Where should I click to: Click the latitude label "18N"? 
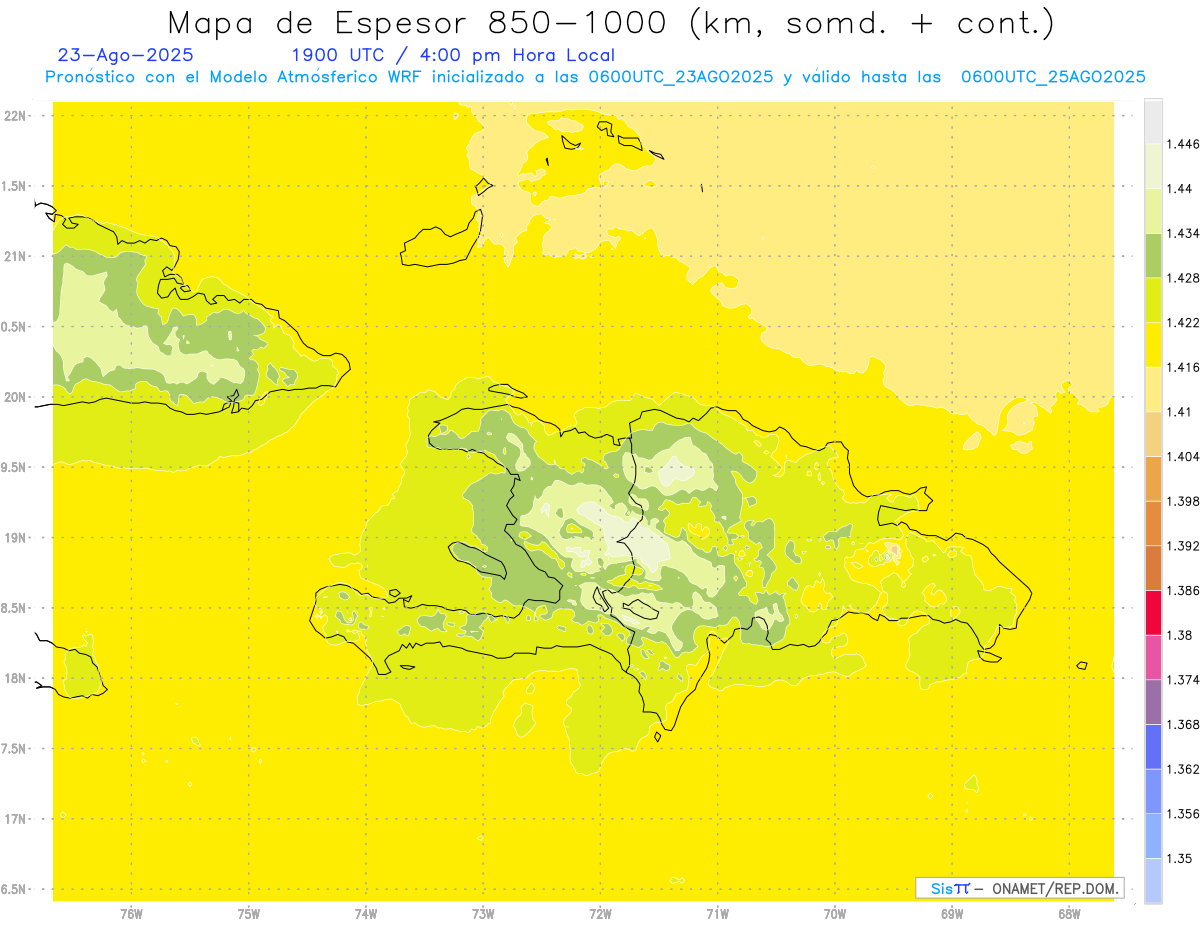pos(16,678)
